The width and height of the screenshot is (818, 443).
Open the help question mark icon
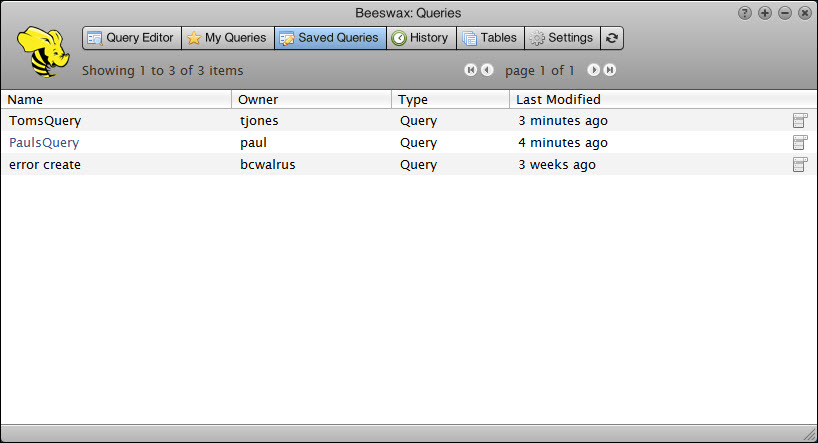tap(745, 13)
